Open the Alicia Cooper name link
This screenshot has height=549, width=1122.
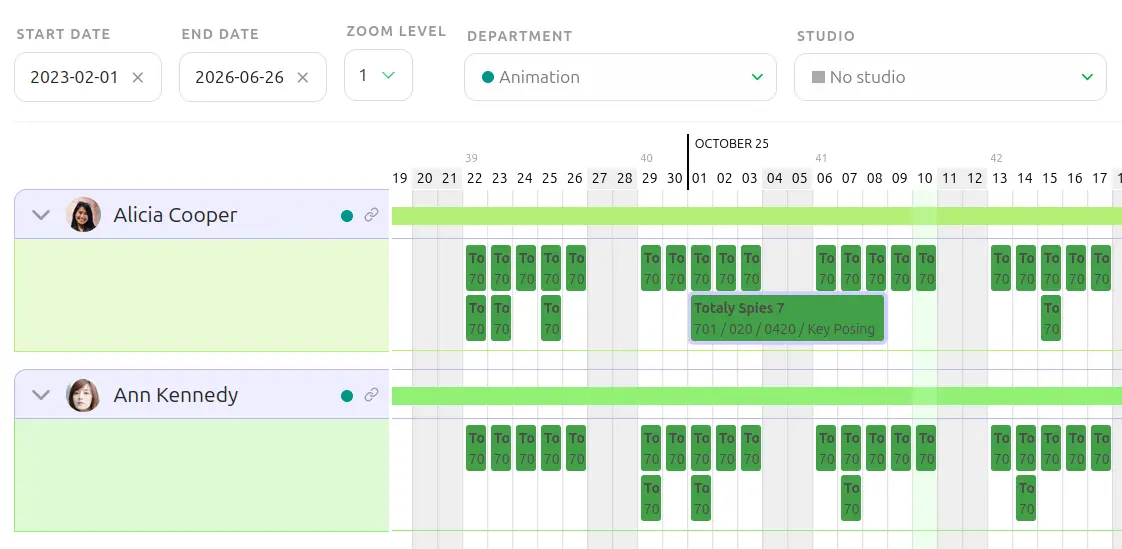point(175,215)
